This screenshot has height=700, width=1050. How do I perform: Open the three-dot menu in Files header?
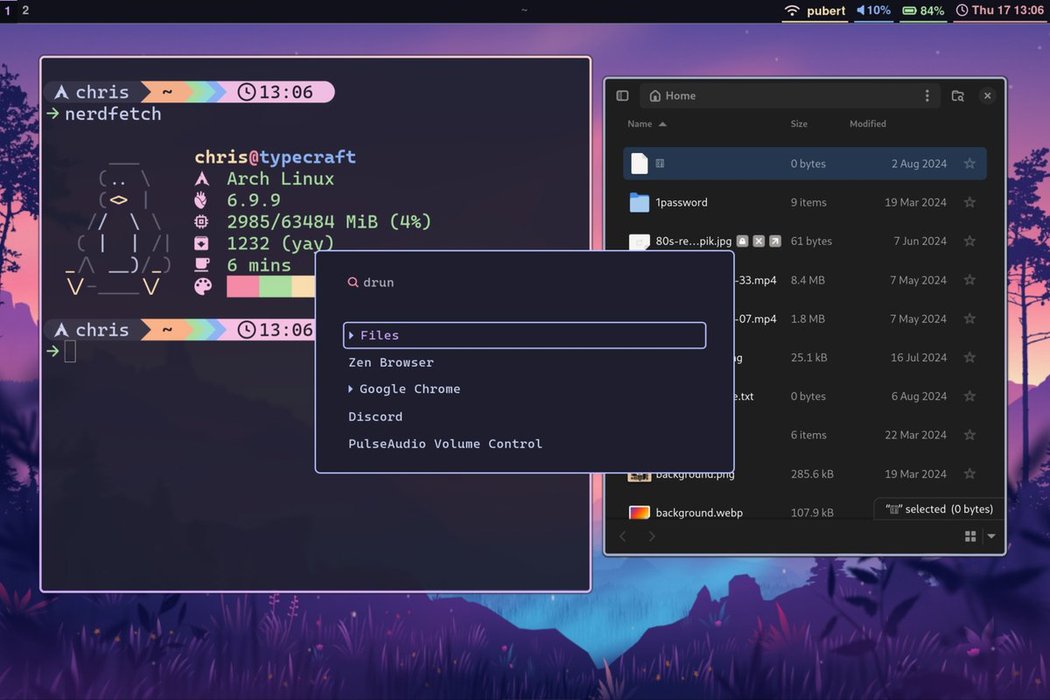[927, 96]
